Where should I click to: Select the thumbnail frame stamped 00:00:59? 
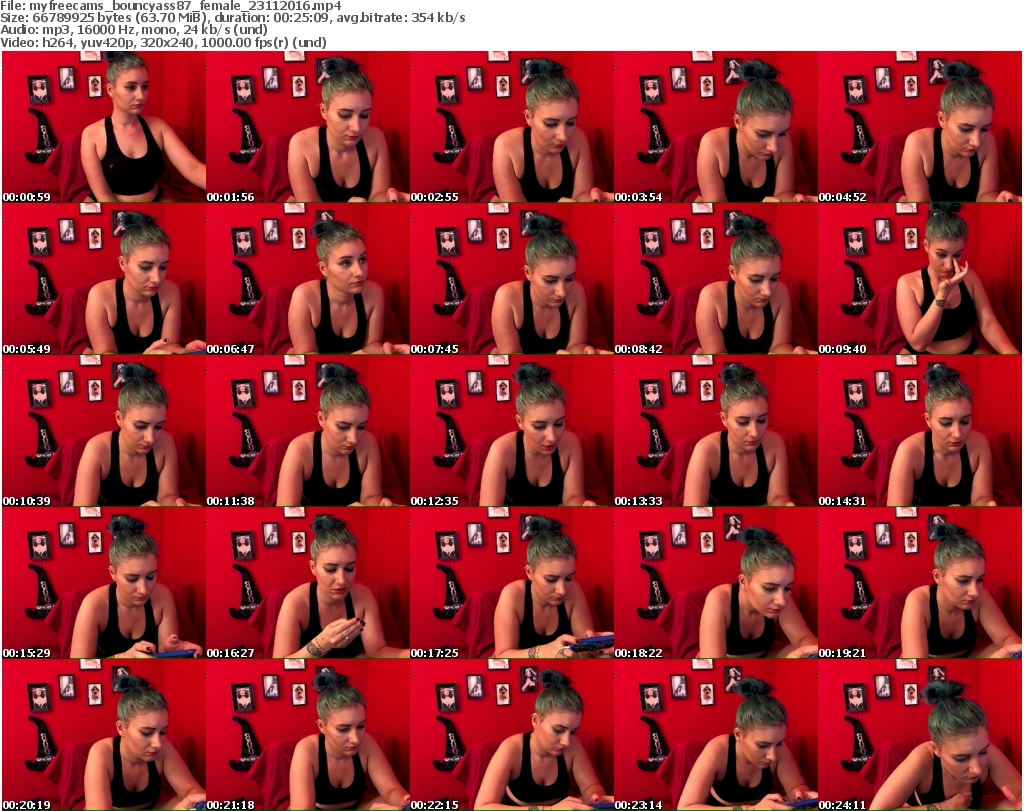[x=104, y=127]
